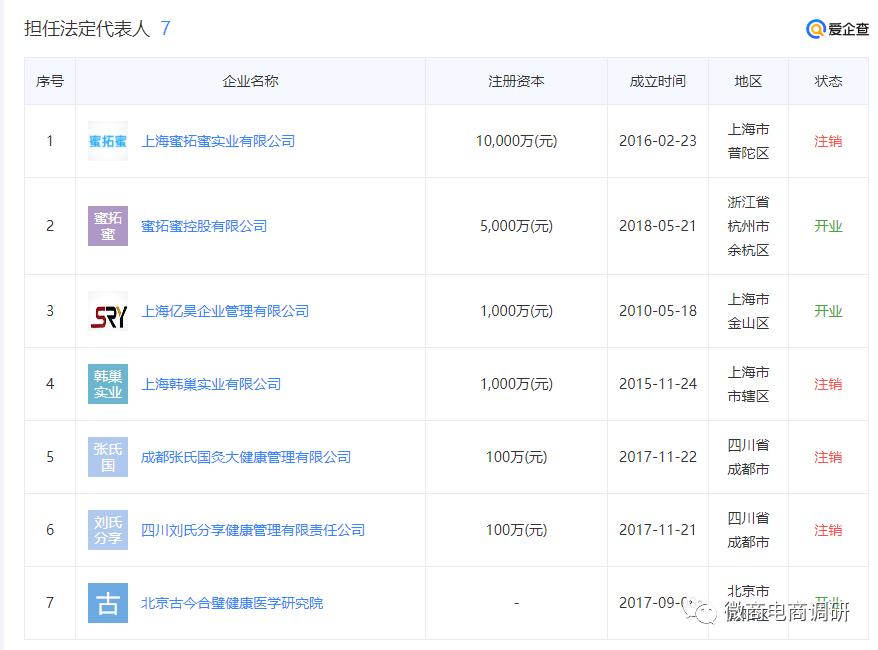The height and width of the screenshot is (650, 878).
Task: Click 100万(元) in the 四川刘氏分享 row
Action: (x=516, y=530)
